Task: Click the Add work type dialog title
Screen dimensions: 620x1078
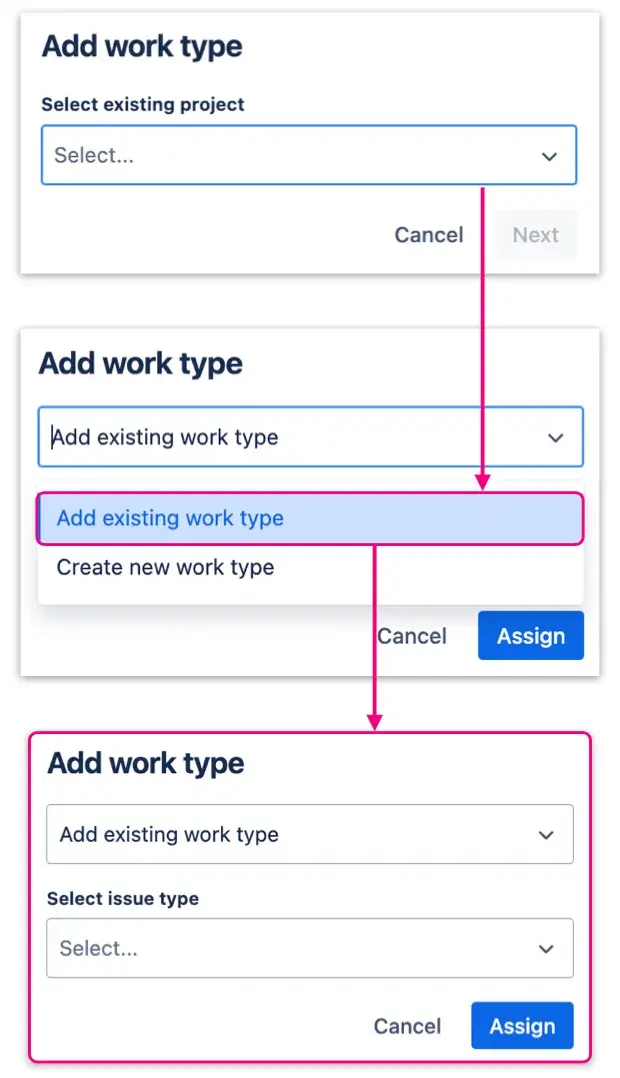Action: coord(140,46)
